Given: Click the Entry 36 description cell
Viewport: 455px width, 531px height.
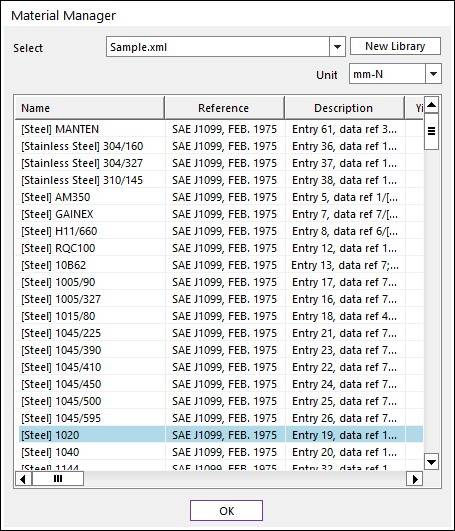Looking at the screenshot, I should pyautogui.click(x=344, y=146).
